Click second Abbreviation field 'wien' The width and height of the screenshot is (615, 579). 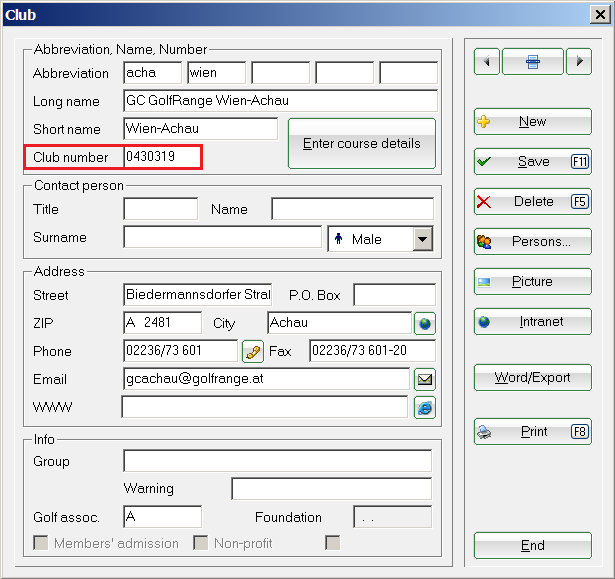pos(217,73)
